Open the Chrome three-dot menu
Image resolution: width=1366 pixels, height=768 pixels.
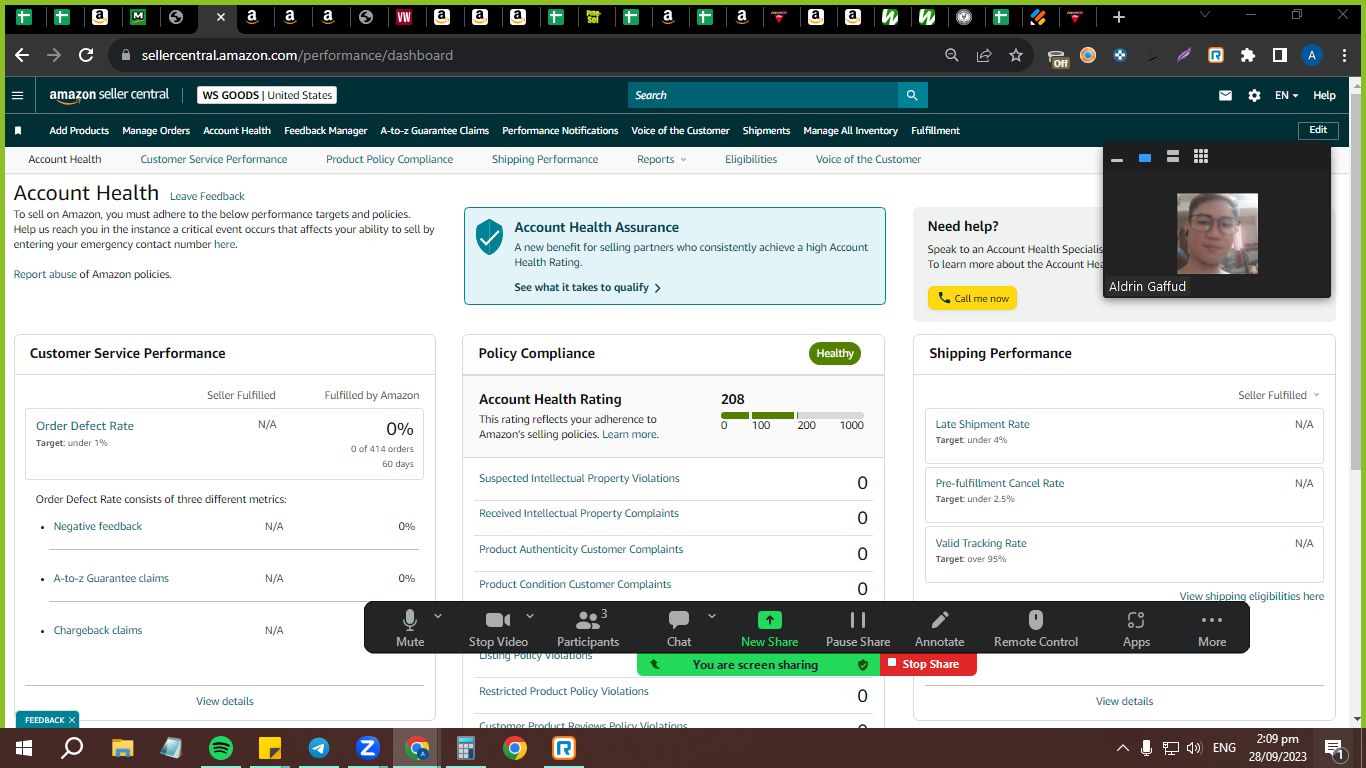1344,55
